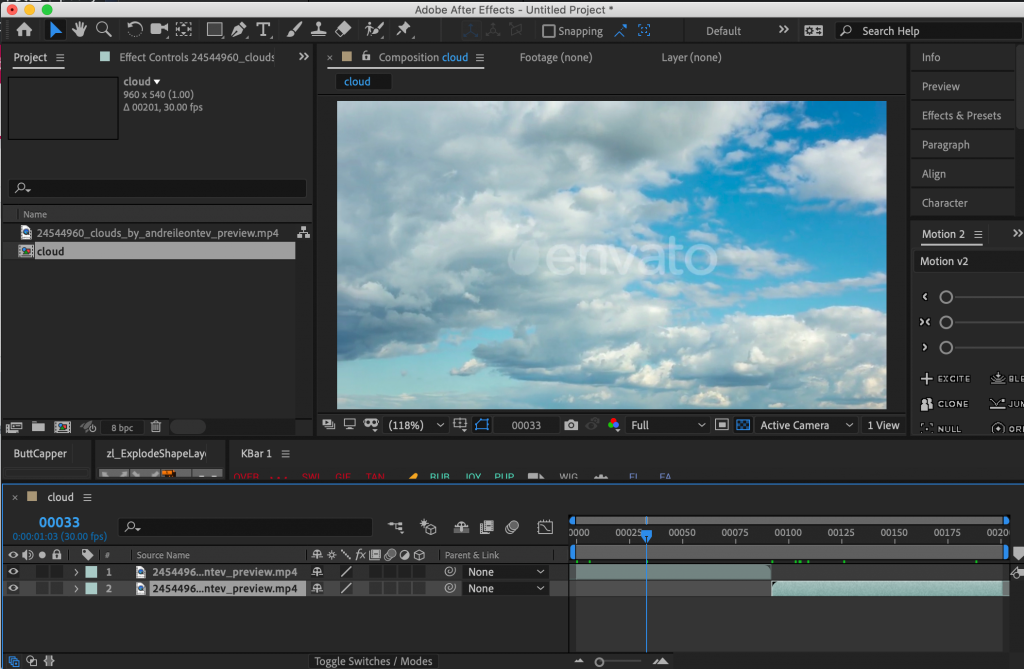
Task: Click the Home icon in toolbar
Action: [x=24, y=30]
